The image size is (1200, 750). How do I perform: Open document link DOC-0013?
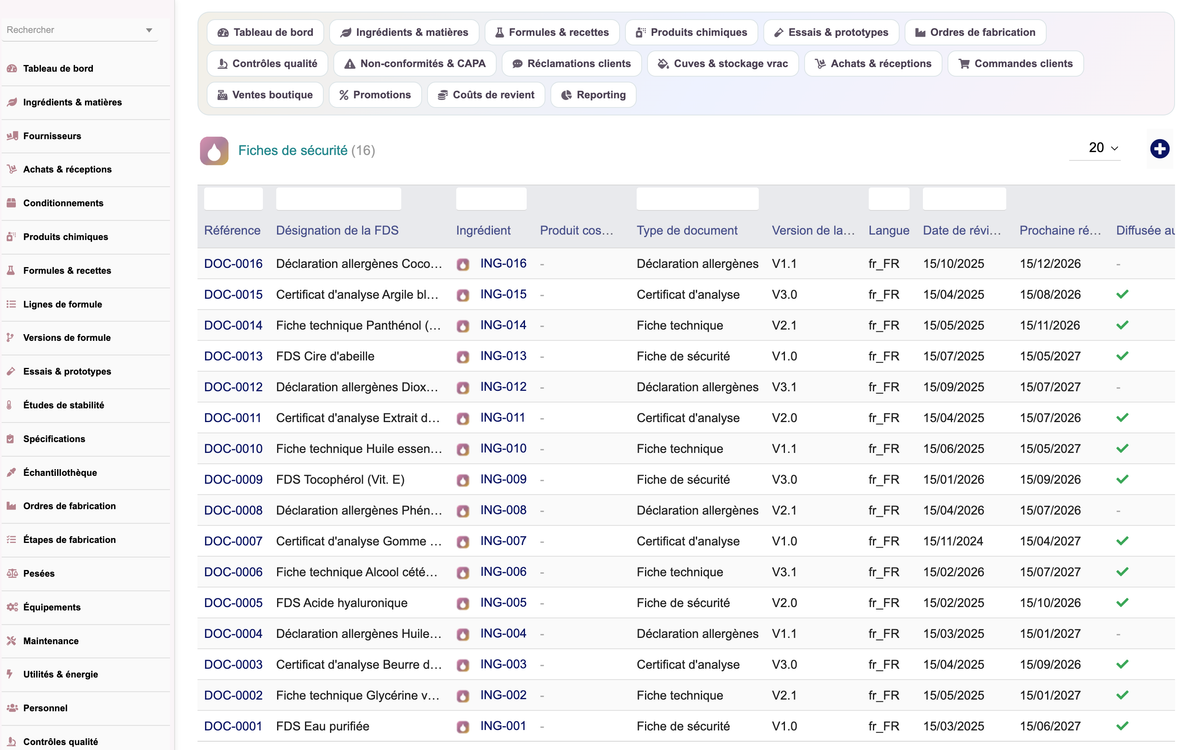[233, 356]
